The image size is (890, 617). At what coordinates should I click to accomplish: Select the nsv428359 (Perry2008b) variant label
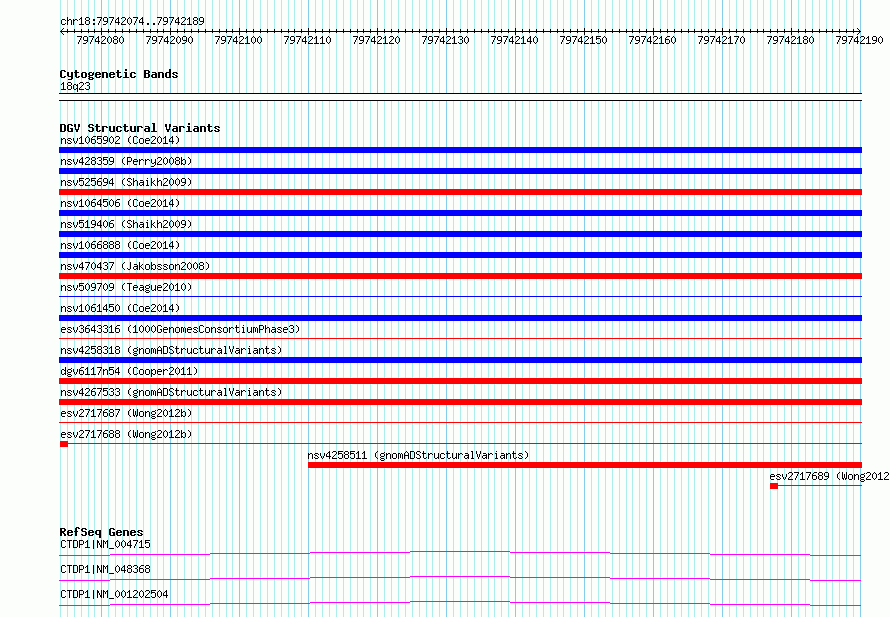coord(126,161)
